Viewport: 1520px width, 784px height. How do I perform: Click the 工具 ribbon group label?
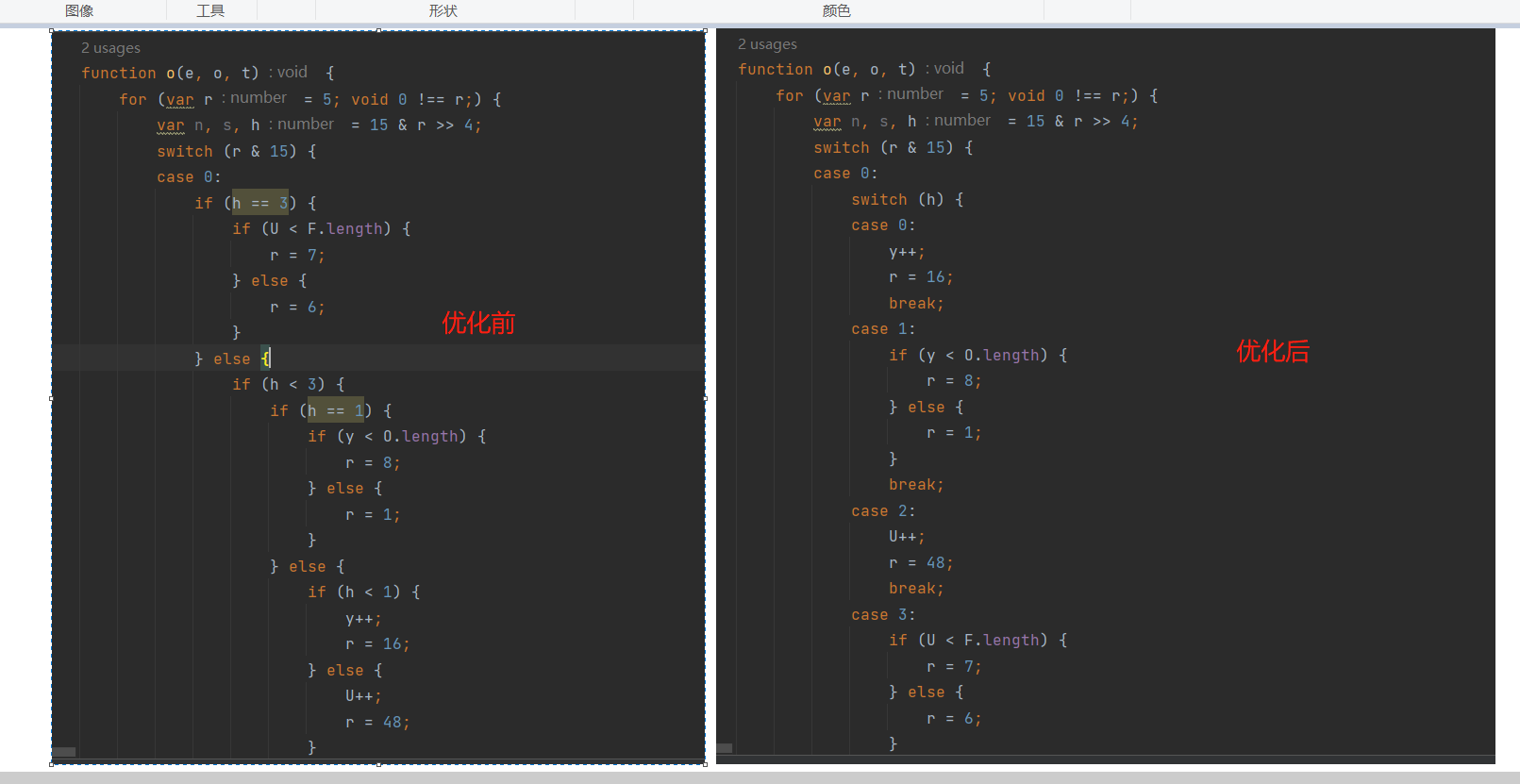click(x=210, y=10)
